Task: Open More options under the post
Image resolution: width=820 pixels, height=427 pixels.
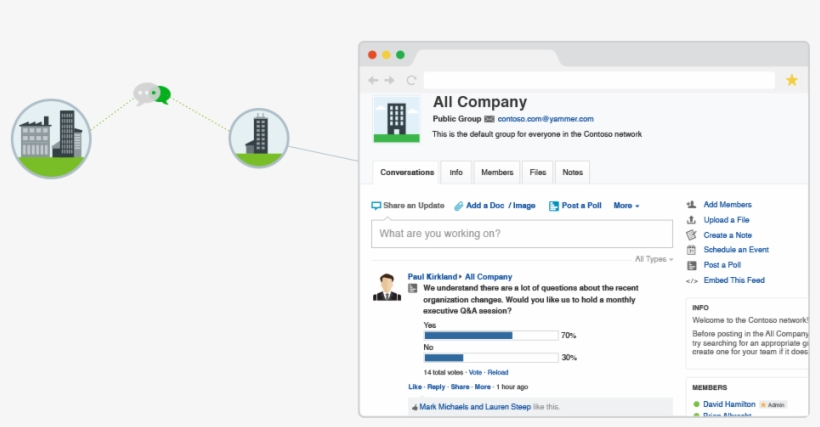Action: coord(482,387)
